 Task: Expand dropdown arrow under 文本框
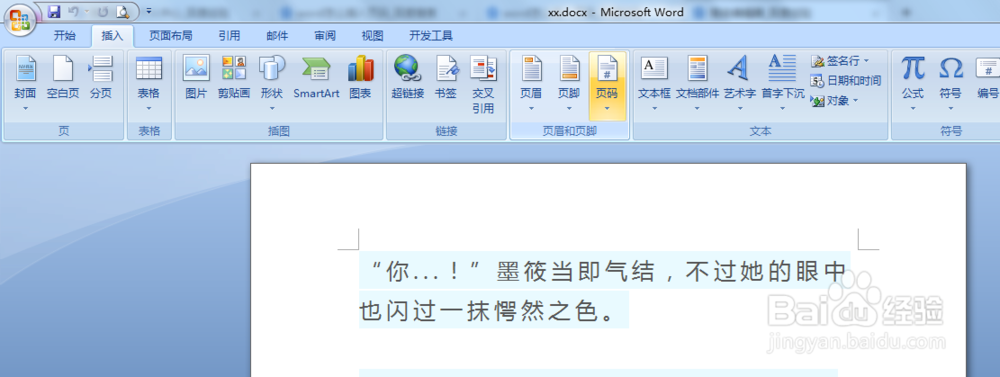654,108
